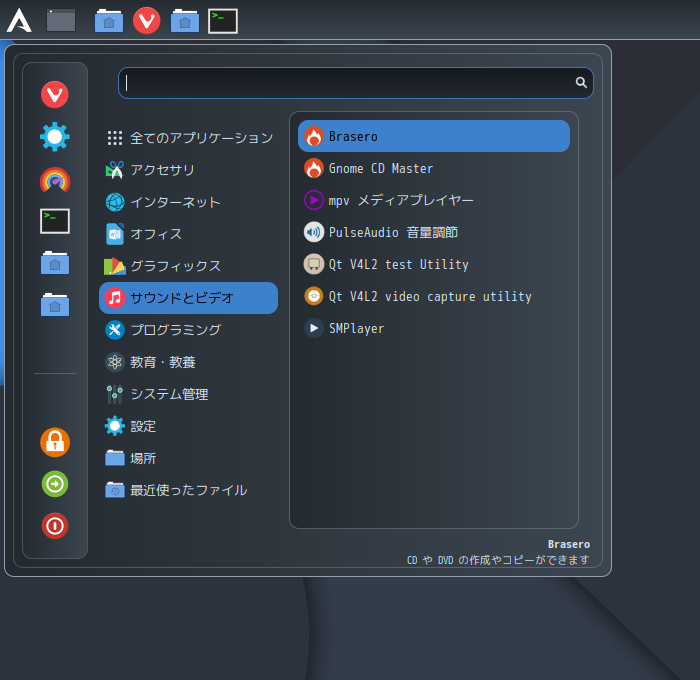Image resolution: width=700 pixels, height=680 pixels.
Task: Launch mpv メディアプレイヤー
Action: pos(434,200)
